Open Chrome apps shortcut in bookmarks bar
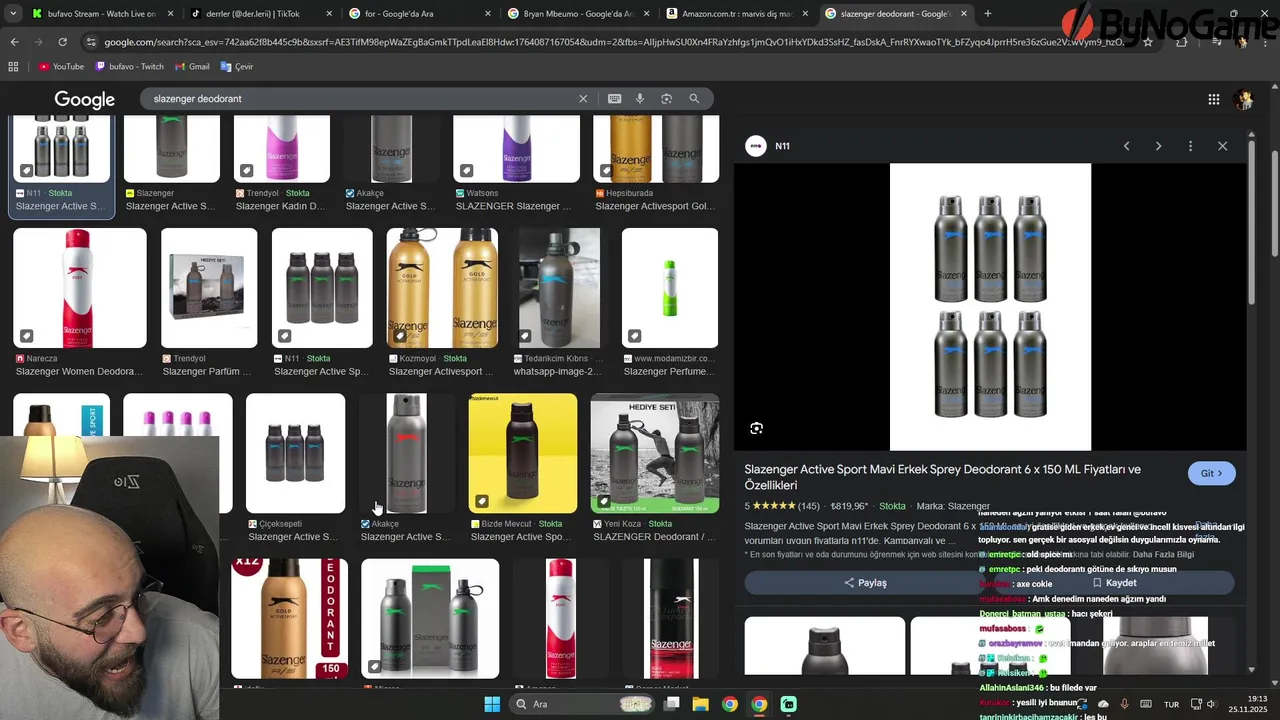The height and width of the screenshot is (720, 1280). [x=13, y=66]
